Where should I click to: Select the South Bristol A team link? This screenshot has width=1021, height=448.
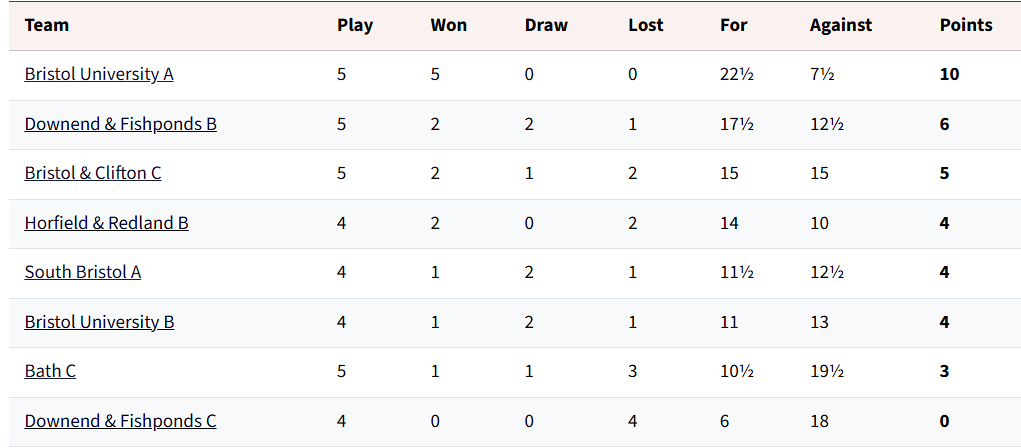click(83, 272)
